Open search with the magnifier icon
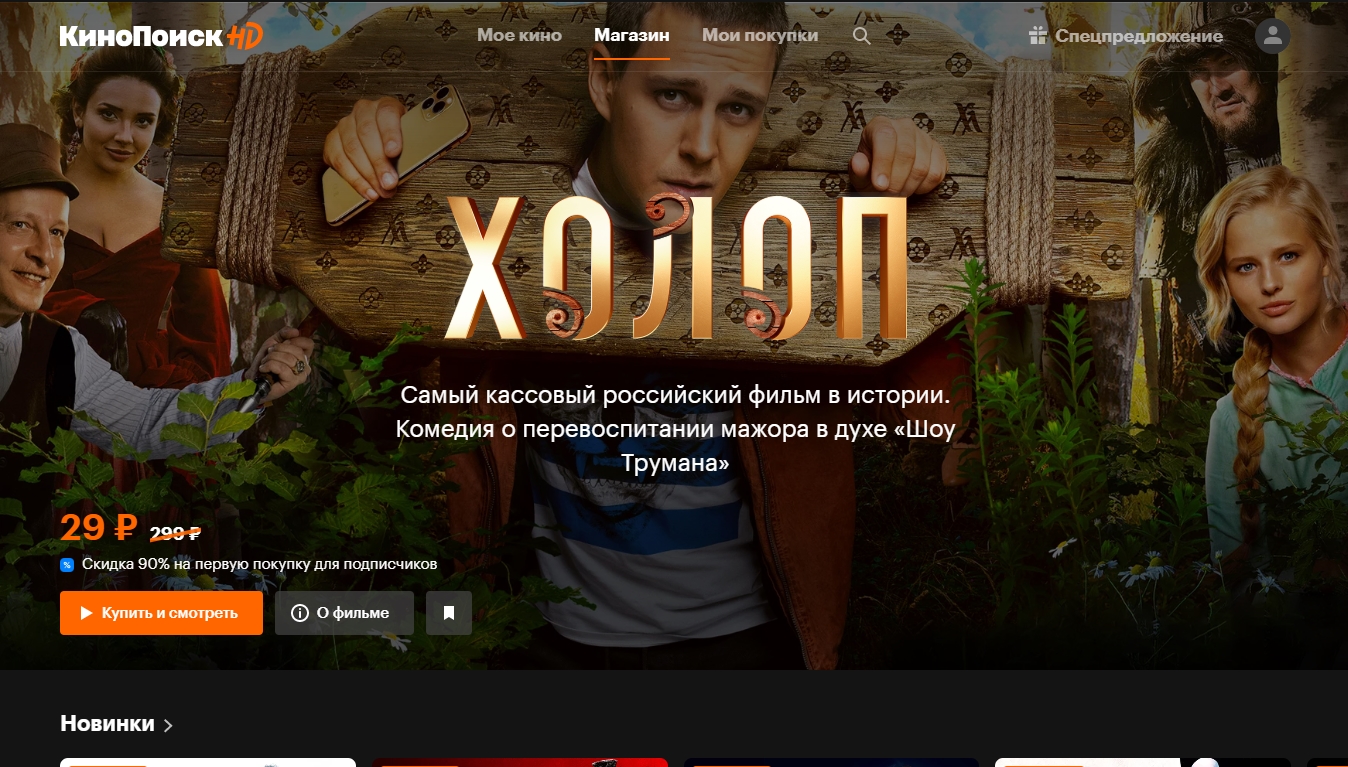Viewport: 1348px width, 767px height. pos(861,36)
